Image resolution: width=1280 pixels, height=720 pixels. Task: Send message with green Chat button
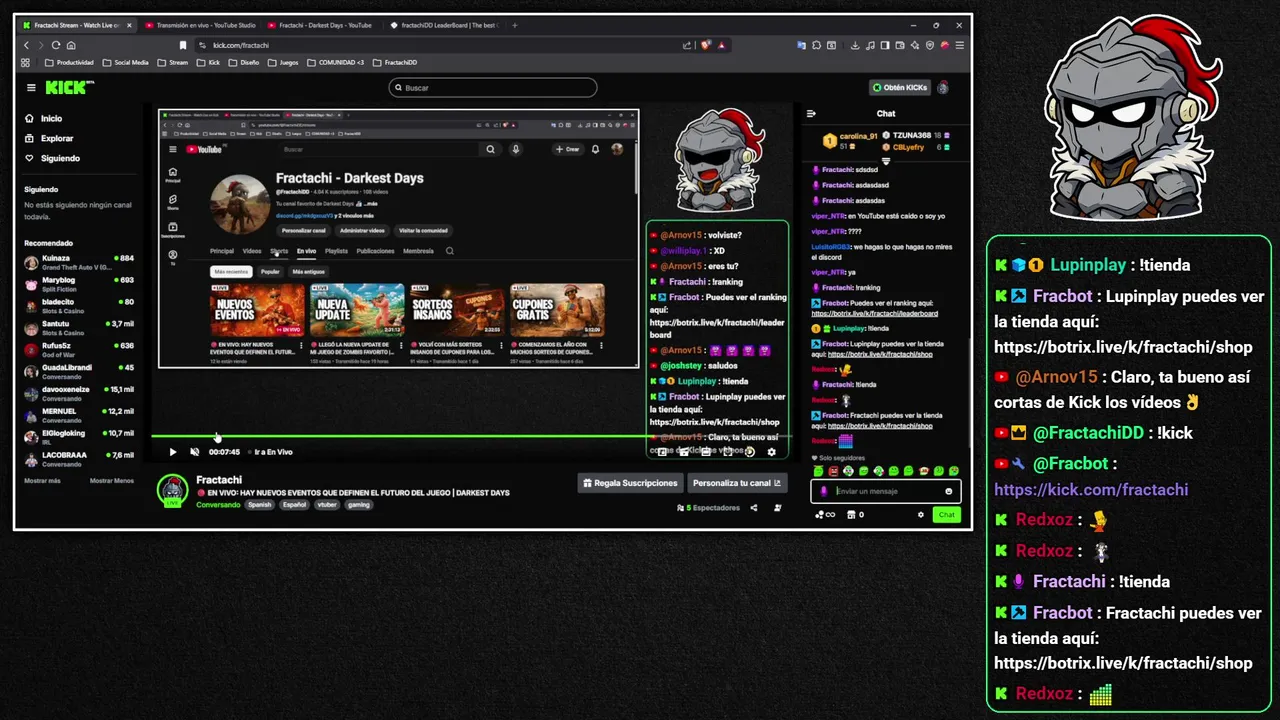pos(946,515)
